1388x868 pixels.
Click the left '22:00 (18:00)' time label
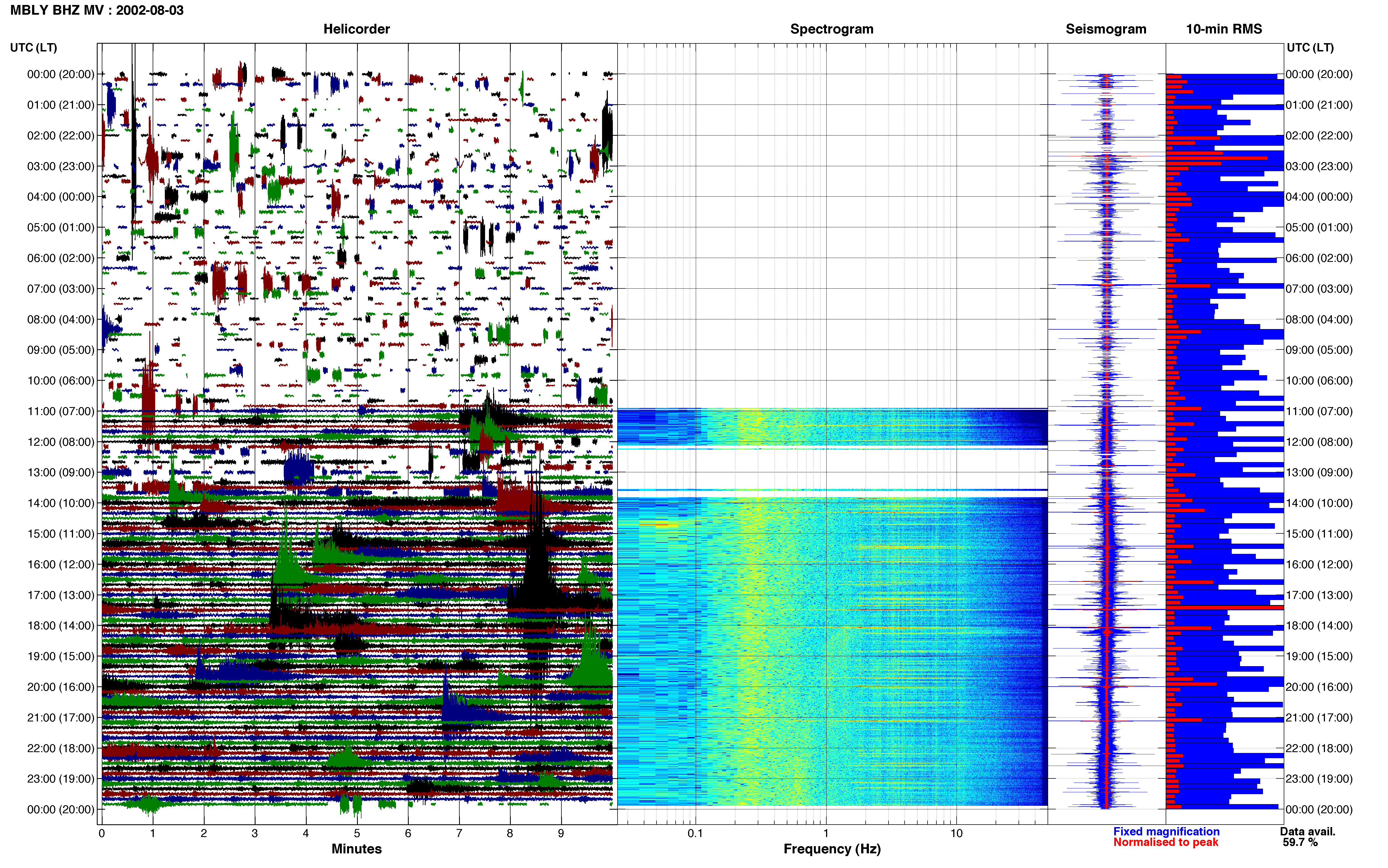tap(61, 748)
